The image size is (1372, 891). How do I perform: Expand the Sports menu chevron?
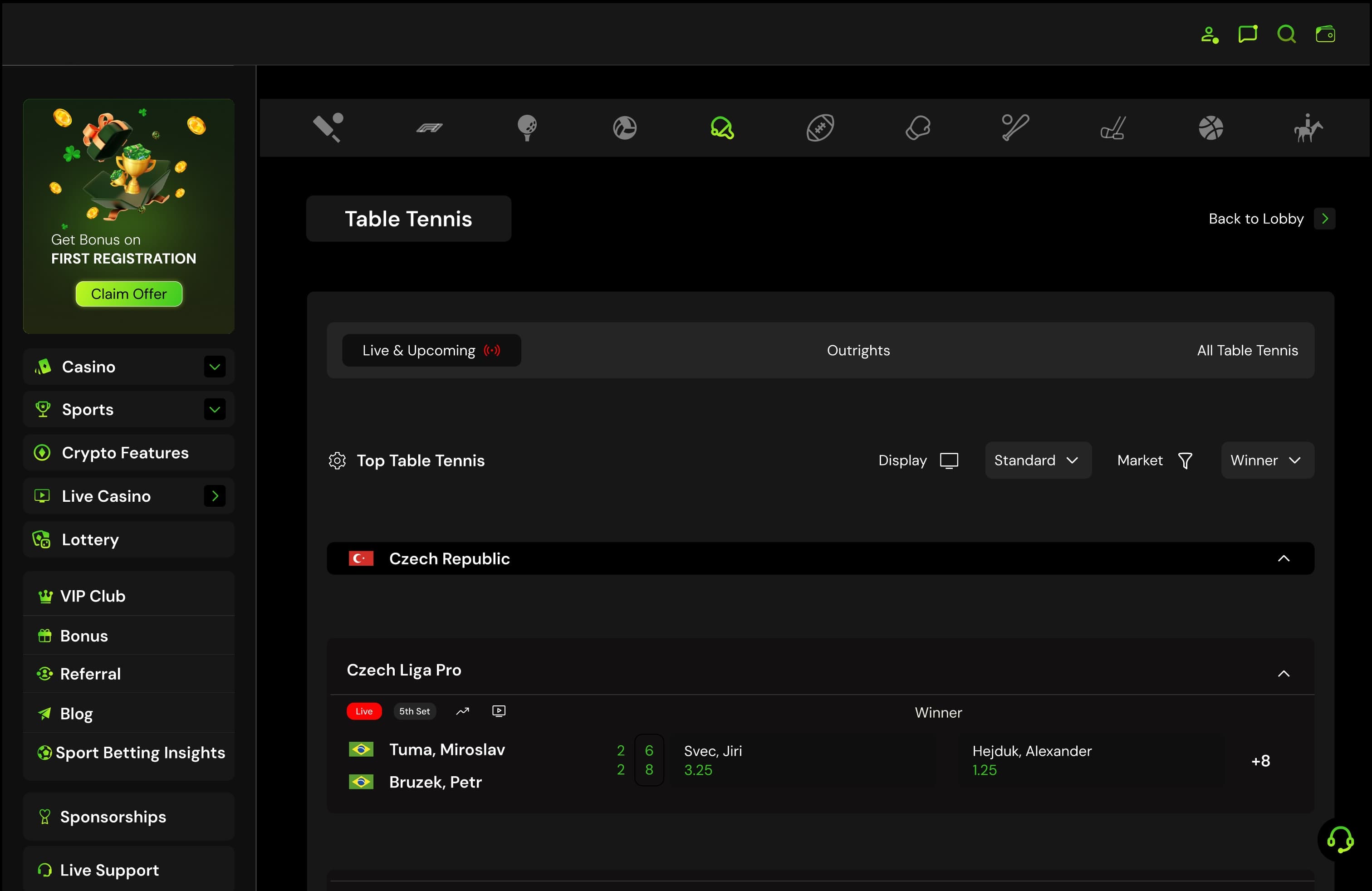(215, 410)
